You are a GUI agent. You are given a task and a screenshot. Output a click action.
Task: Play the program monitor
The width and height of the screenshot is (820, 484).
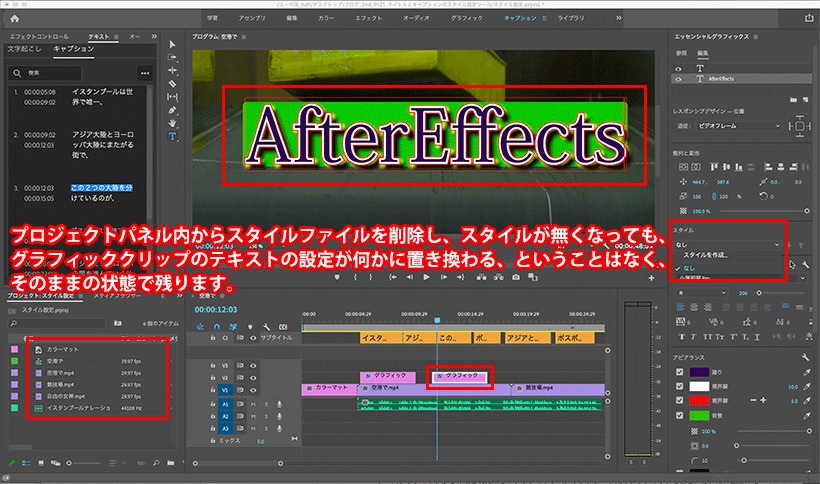pos(426,277)
